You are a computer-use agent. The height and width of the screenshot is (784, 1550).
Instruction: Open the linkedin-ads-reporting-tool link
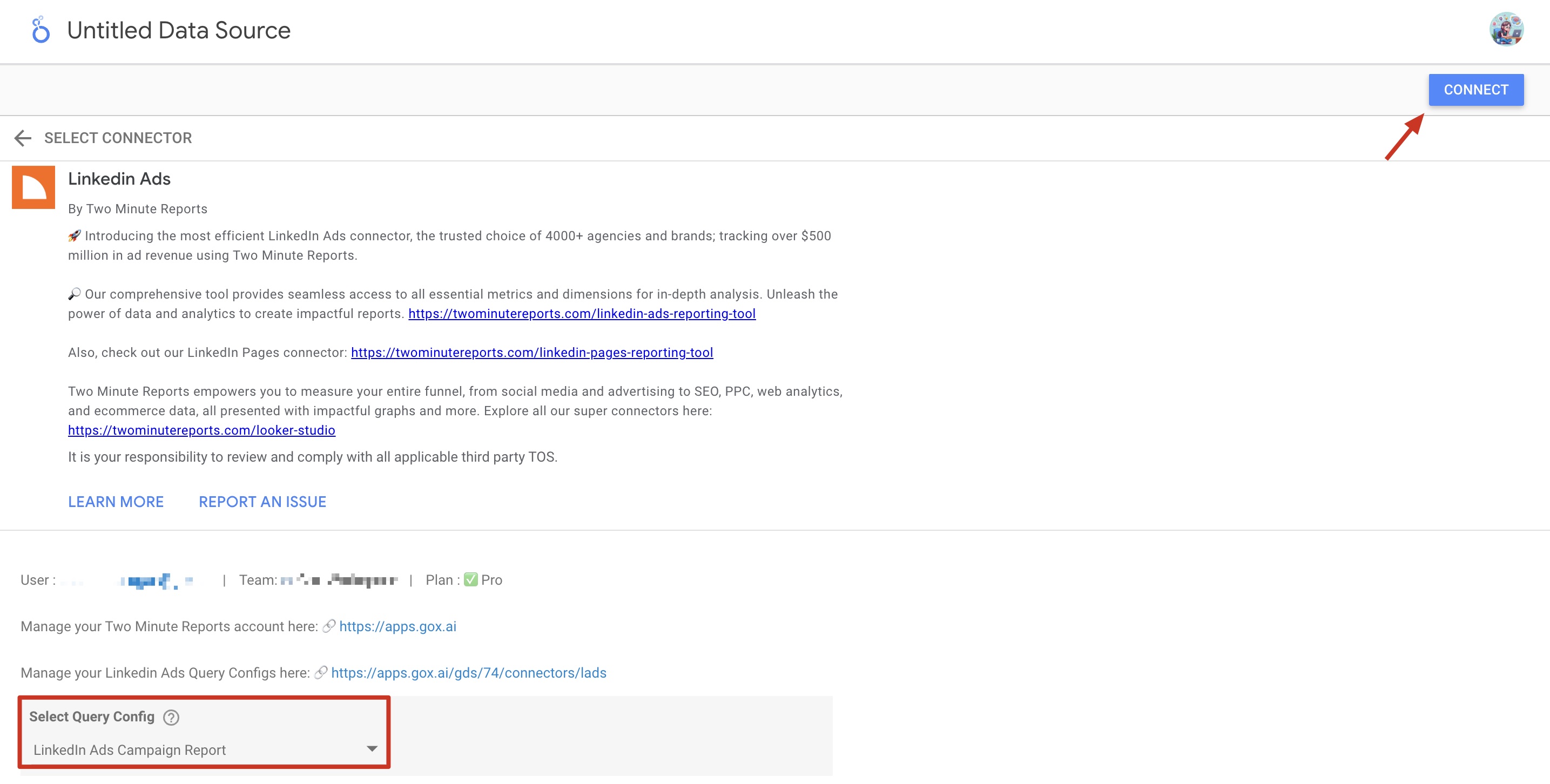pos(582,314)
